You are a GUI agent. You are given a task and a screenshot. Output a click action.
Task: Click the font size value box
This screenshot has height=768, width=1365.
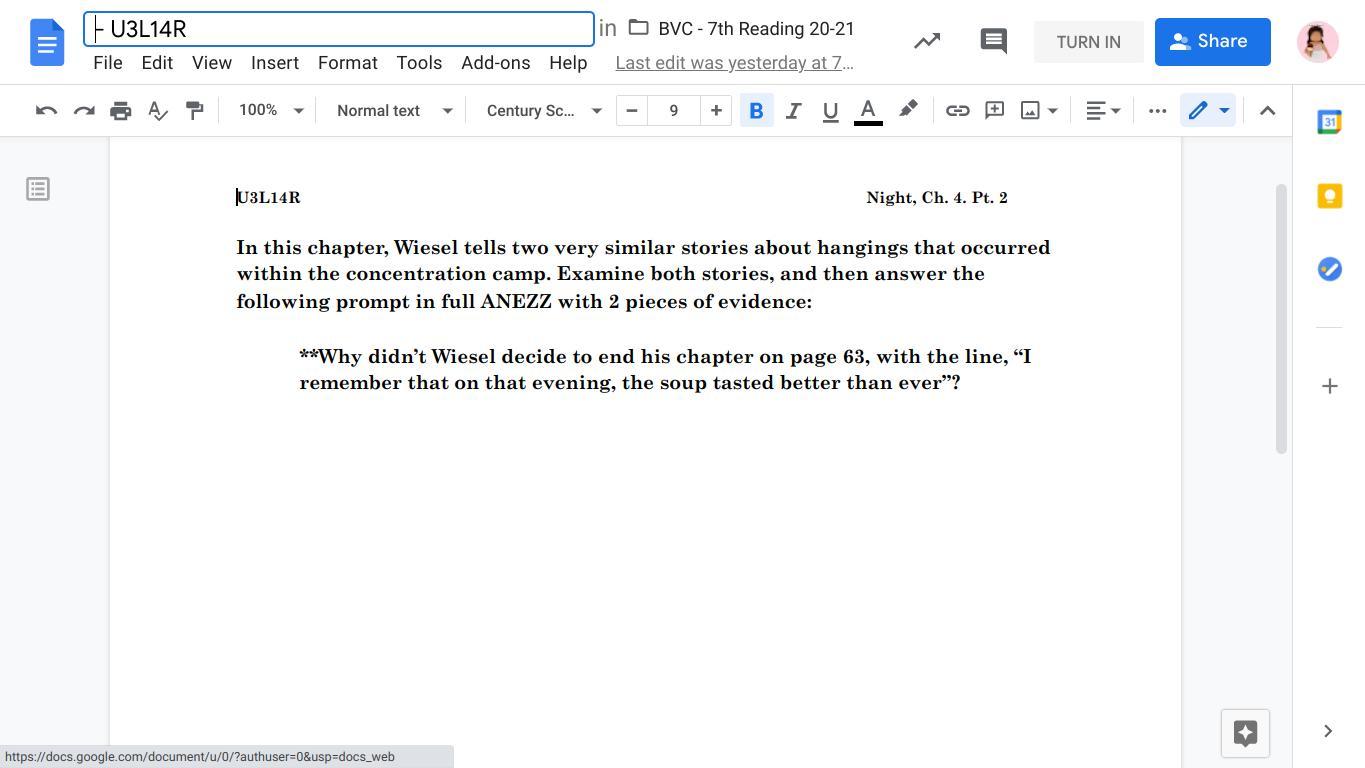[674, 111]
